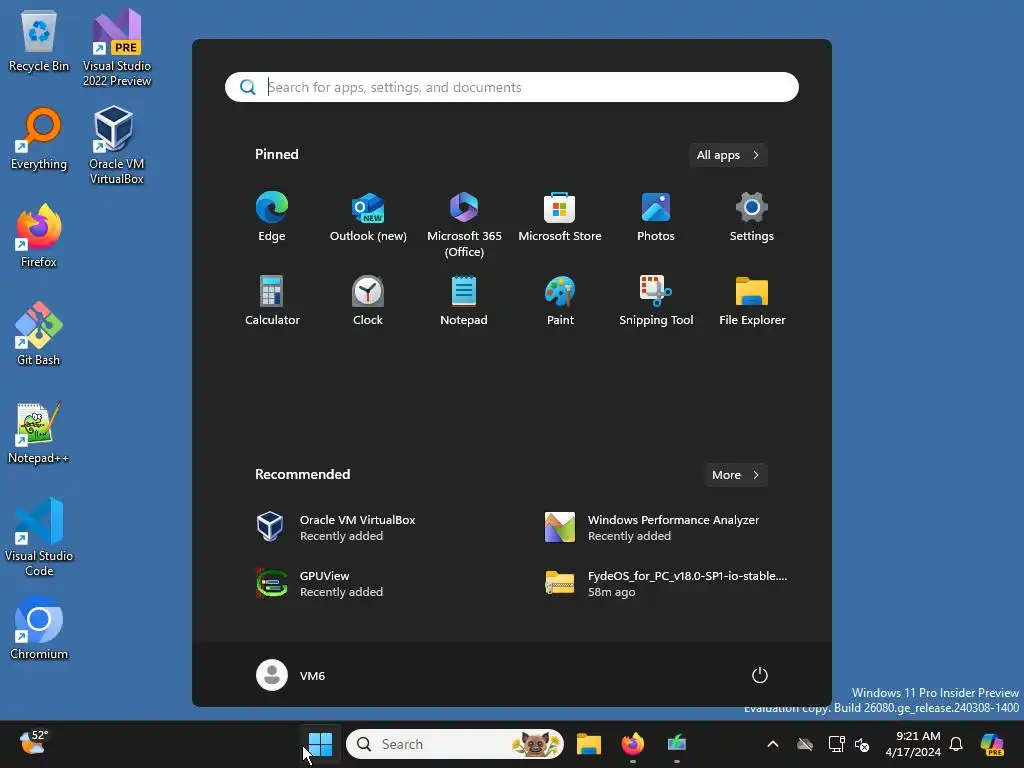Launch Notepad from pinned apps
Viewport: 1024px width, 768px height.
(x=464, y=301)
